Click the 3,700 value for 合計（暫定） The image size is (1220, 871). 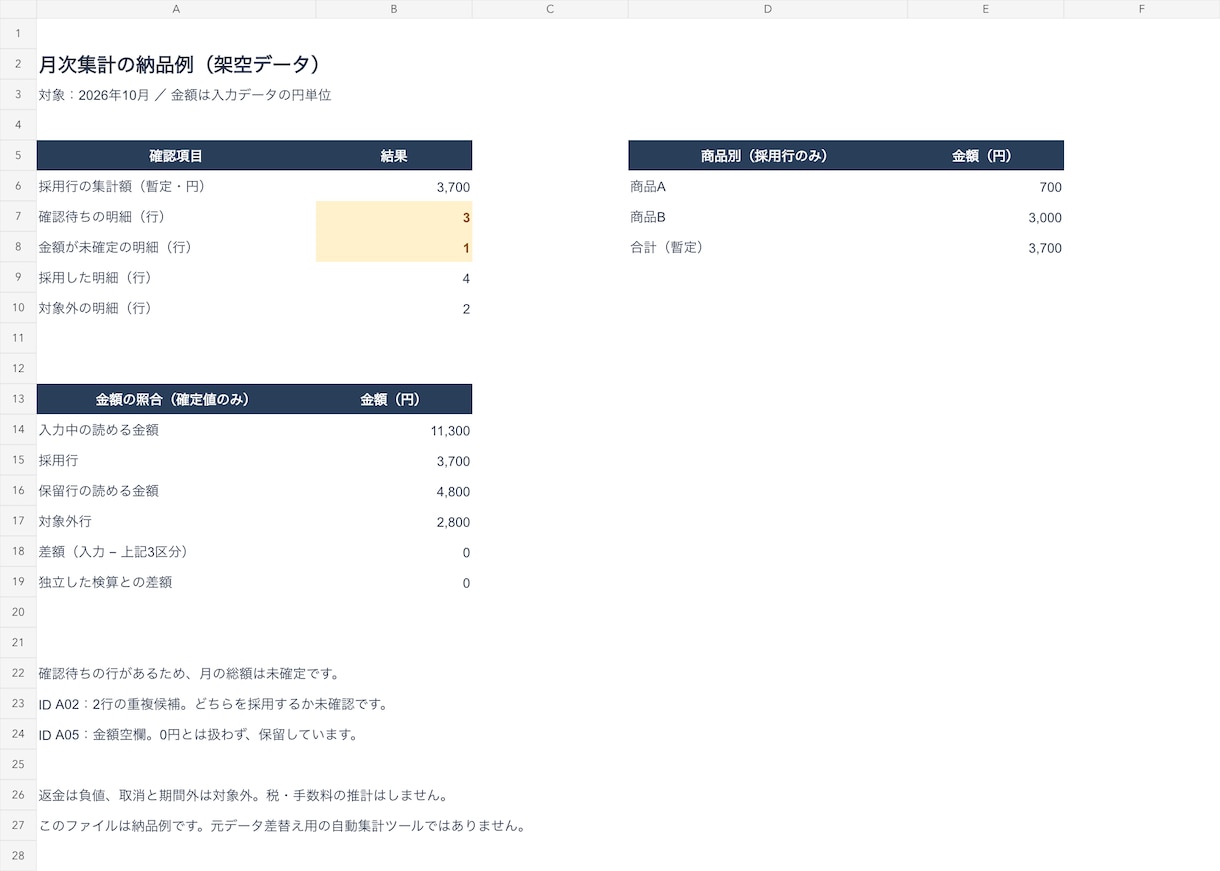(986, 247)
